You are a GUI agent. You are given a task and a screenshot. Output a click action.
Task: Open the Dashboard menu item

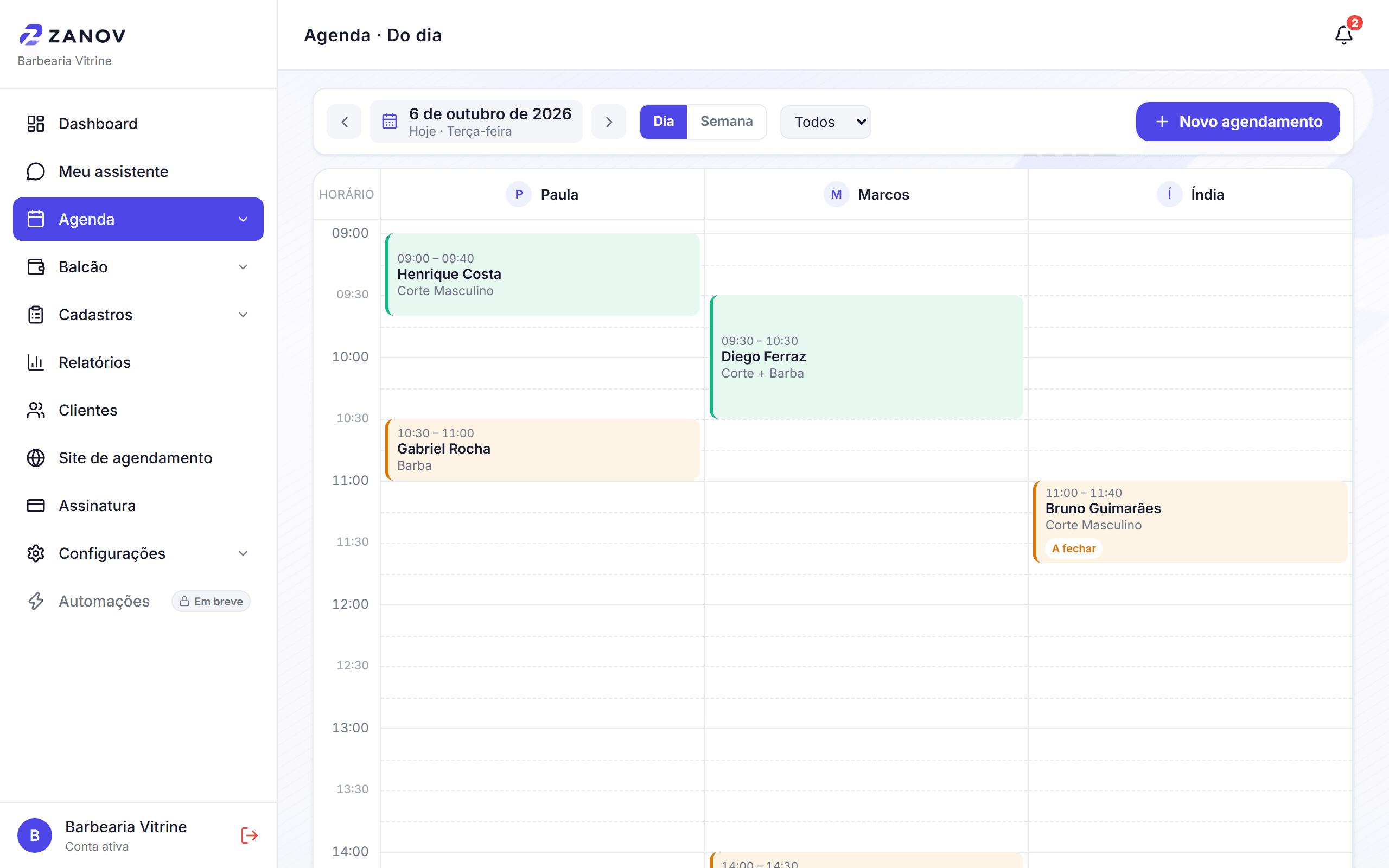(x=138, y=124)
